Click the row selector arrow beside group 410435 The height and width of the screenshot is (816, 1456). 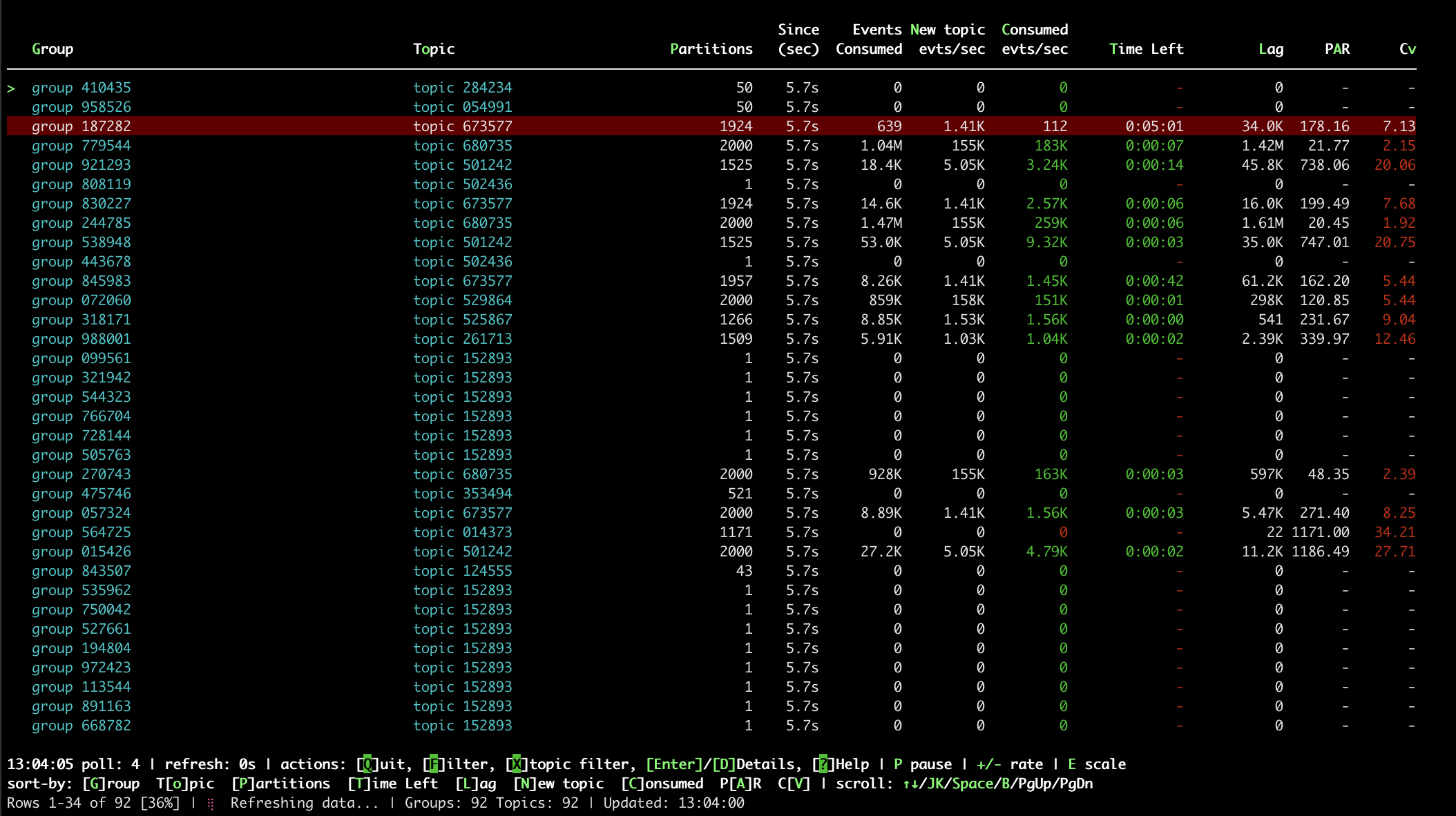click(11, 88)
